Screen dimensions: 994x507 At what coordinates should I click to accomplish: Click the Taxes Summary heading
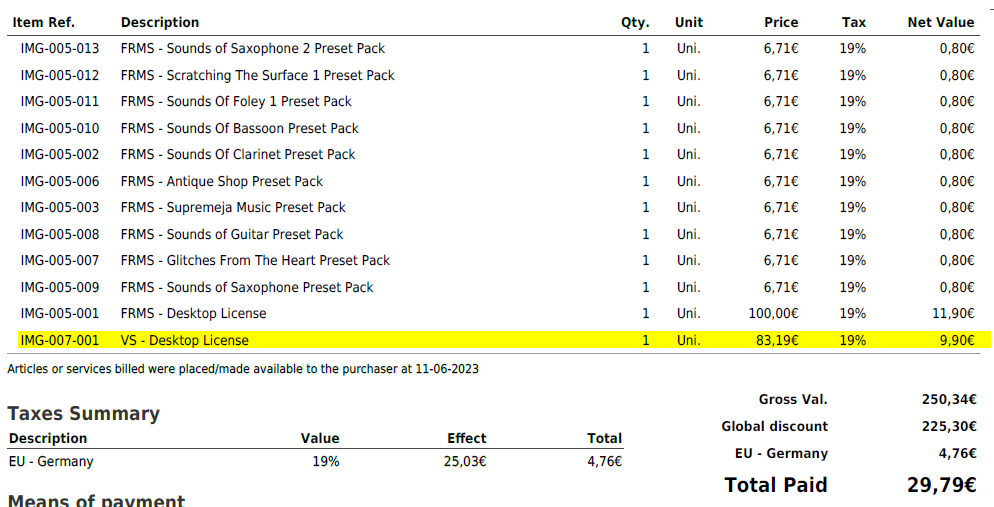pyautogui.click(x=83, y=414)
